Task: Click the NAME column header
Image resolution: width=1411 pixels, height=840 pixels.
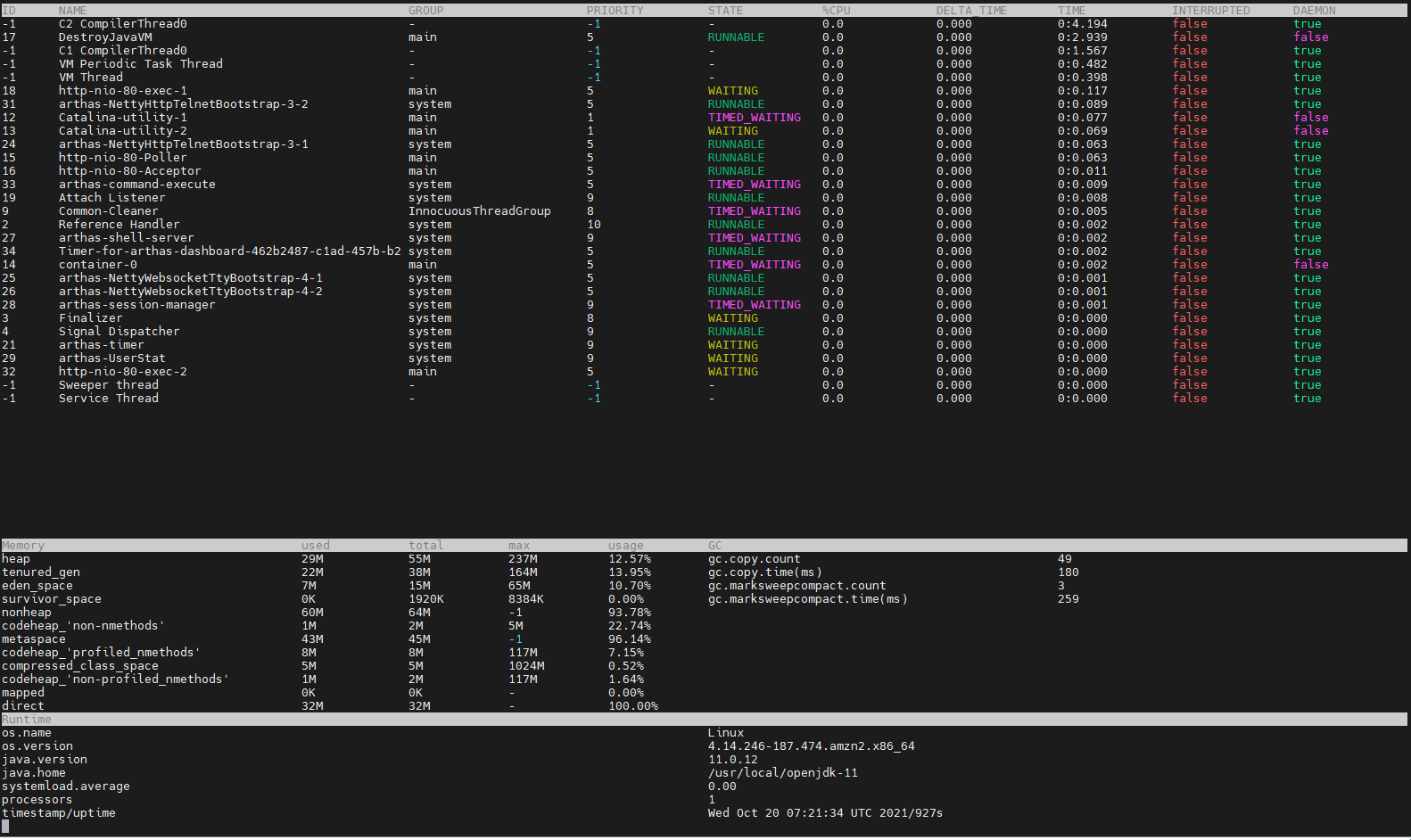Action: tap(73, 11)
